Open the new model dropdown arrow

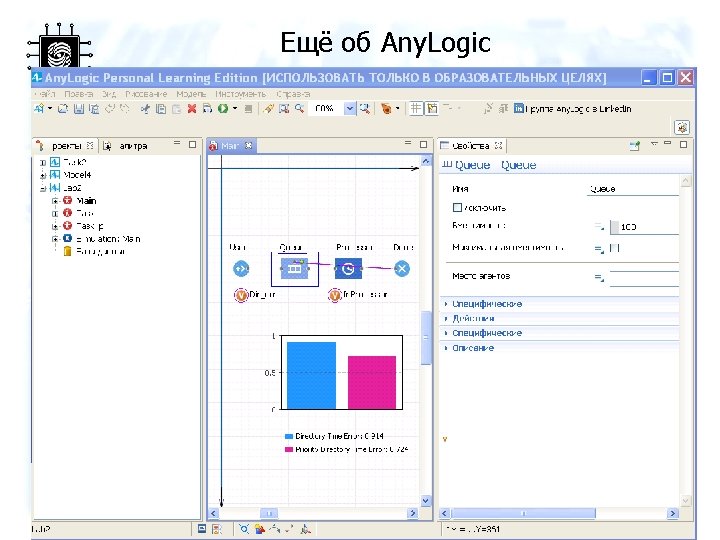[50, 109]
